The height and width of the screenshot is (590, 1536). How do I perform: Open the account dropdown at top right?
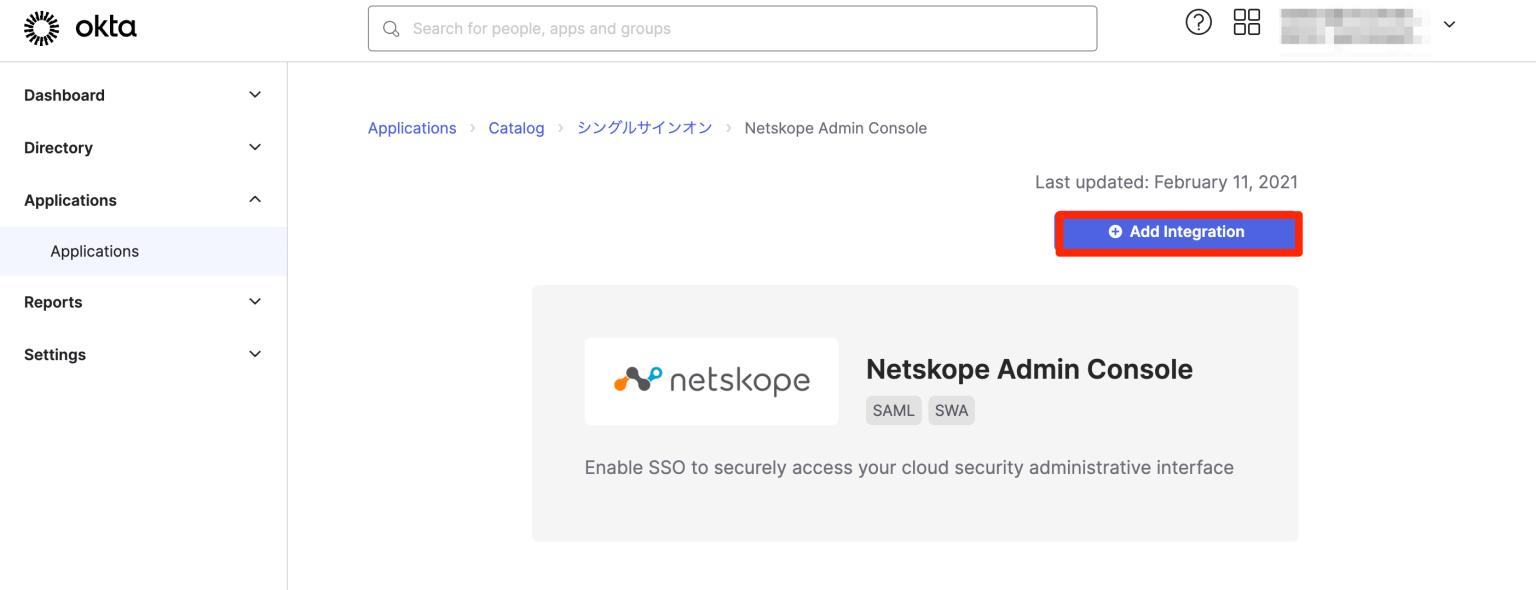[1449, 24]
